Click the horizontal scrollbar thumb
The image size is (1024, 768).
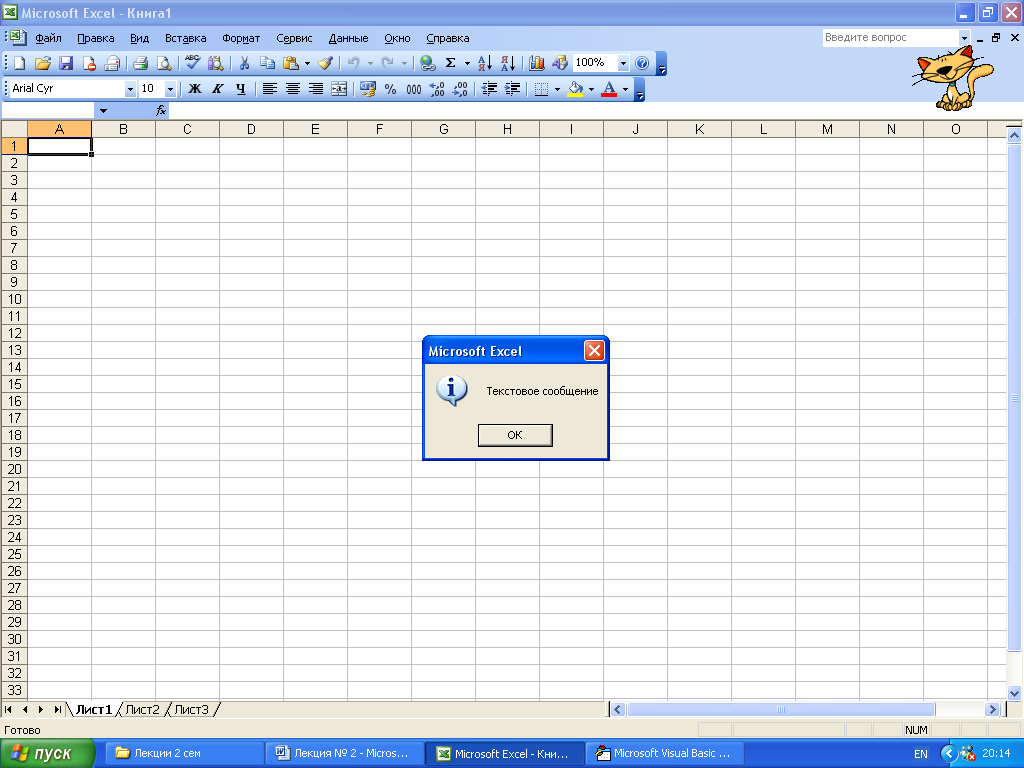(x=781, y=709)
